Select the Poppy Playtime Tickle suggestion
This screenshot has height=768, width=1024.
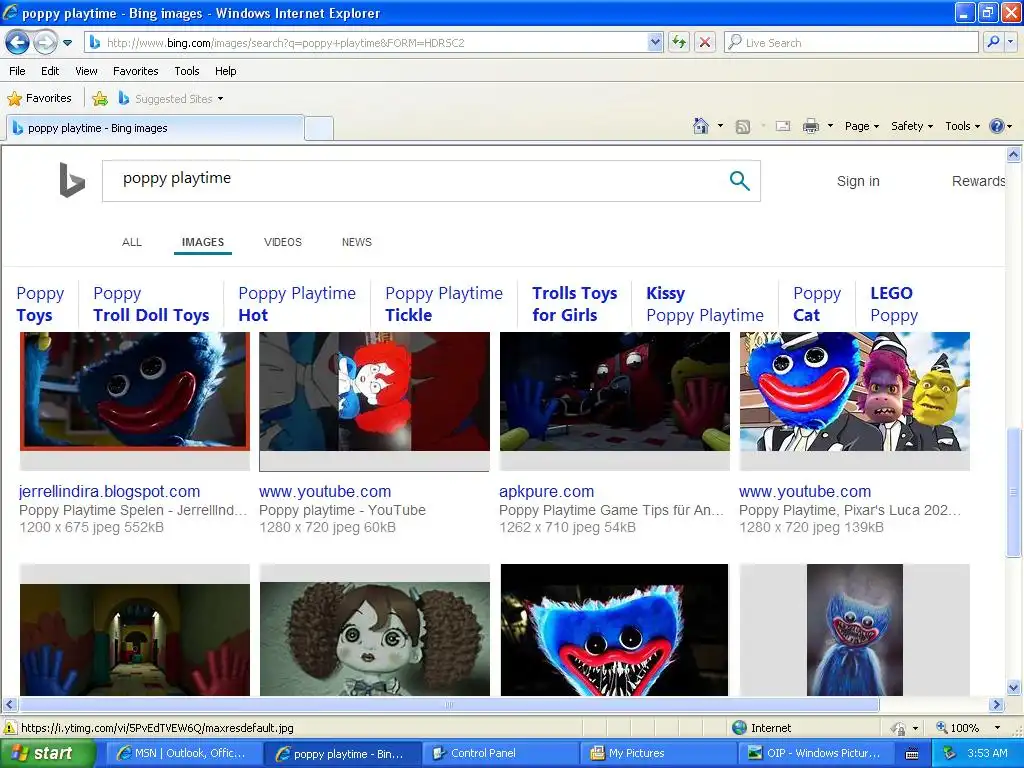click(x=443, y=304)
